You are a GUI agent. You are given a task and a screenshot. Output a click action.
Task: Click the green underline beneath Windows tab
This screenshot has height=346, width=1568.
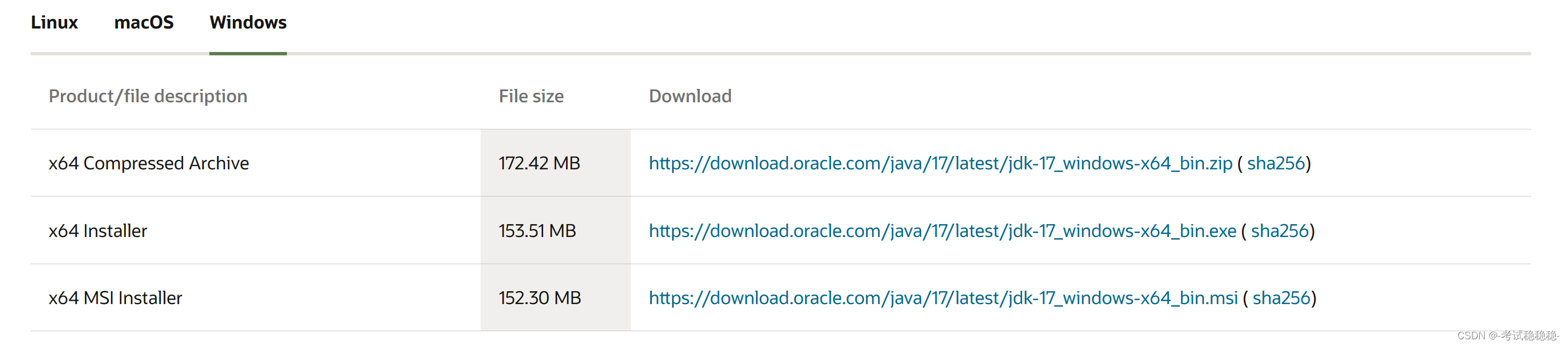(x=247, y=54)
